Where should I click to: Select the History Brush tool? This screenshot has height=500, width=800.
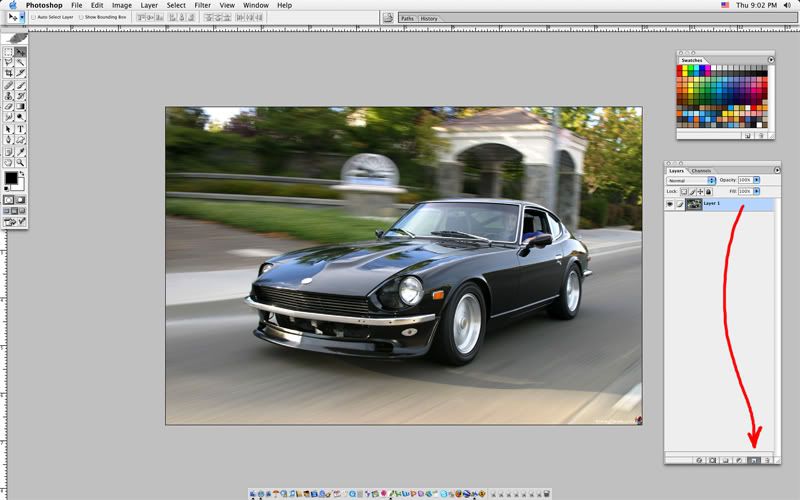[x=20, y=96]
